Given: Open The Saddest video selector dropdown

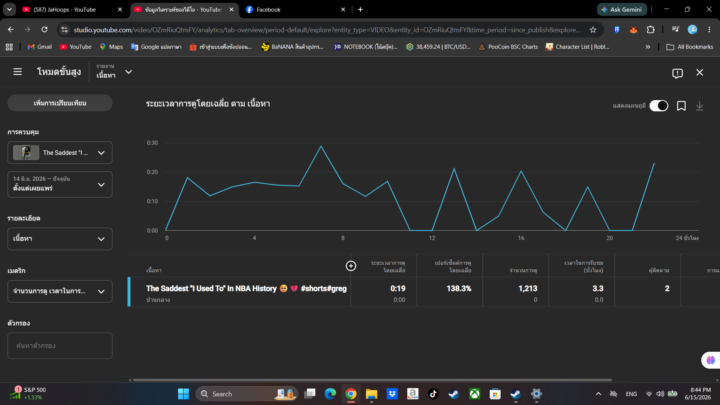Looking at the screenshot, I should coord(60,153).
